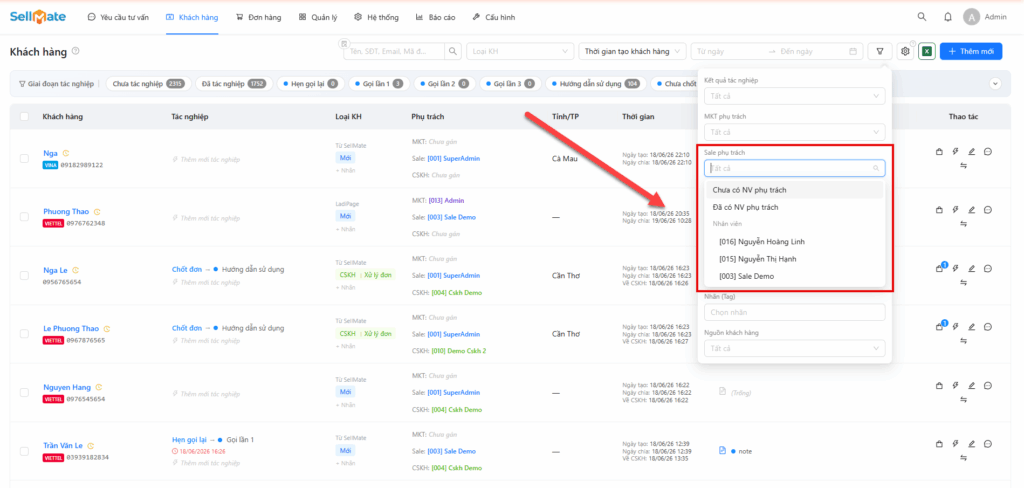Open the Loại KH dropdown
The image size is (1024, 488).
pyautogui.click(x=520, y=51)
